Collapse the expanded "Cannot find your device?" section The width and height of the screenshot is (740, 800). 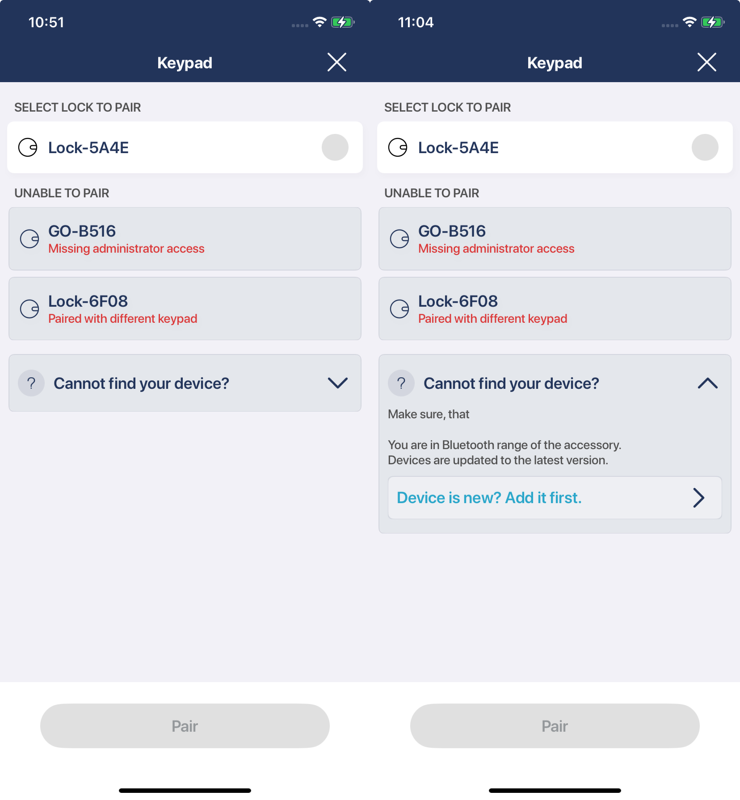707,383
